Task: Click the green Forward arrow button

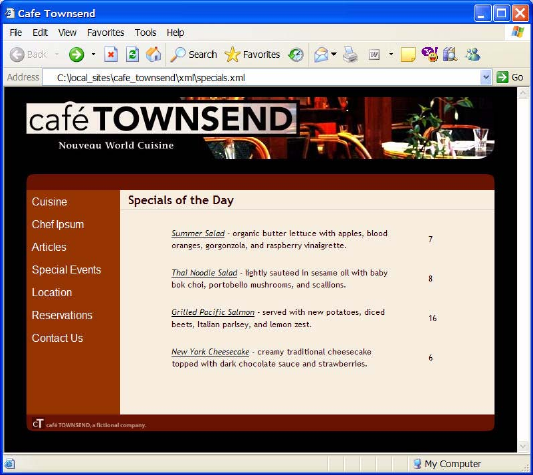Action: [x=76, y=54]
